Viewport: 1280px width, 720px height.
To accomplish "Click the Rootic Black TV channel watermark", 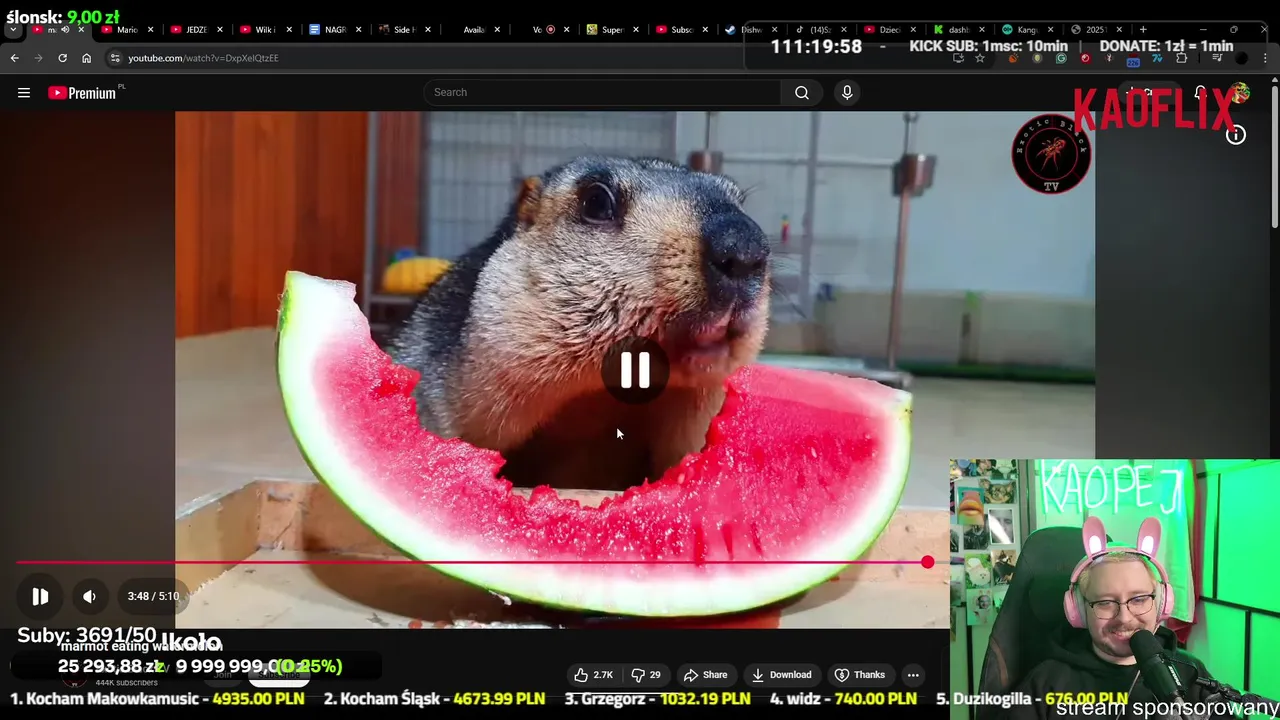I will click(1051, 153).
